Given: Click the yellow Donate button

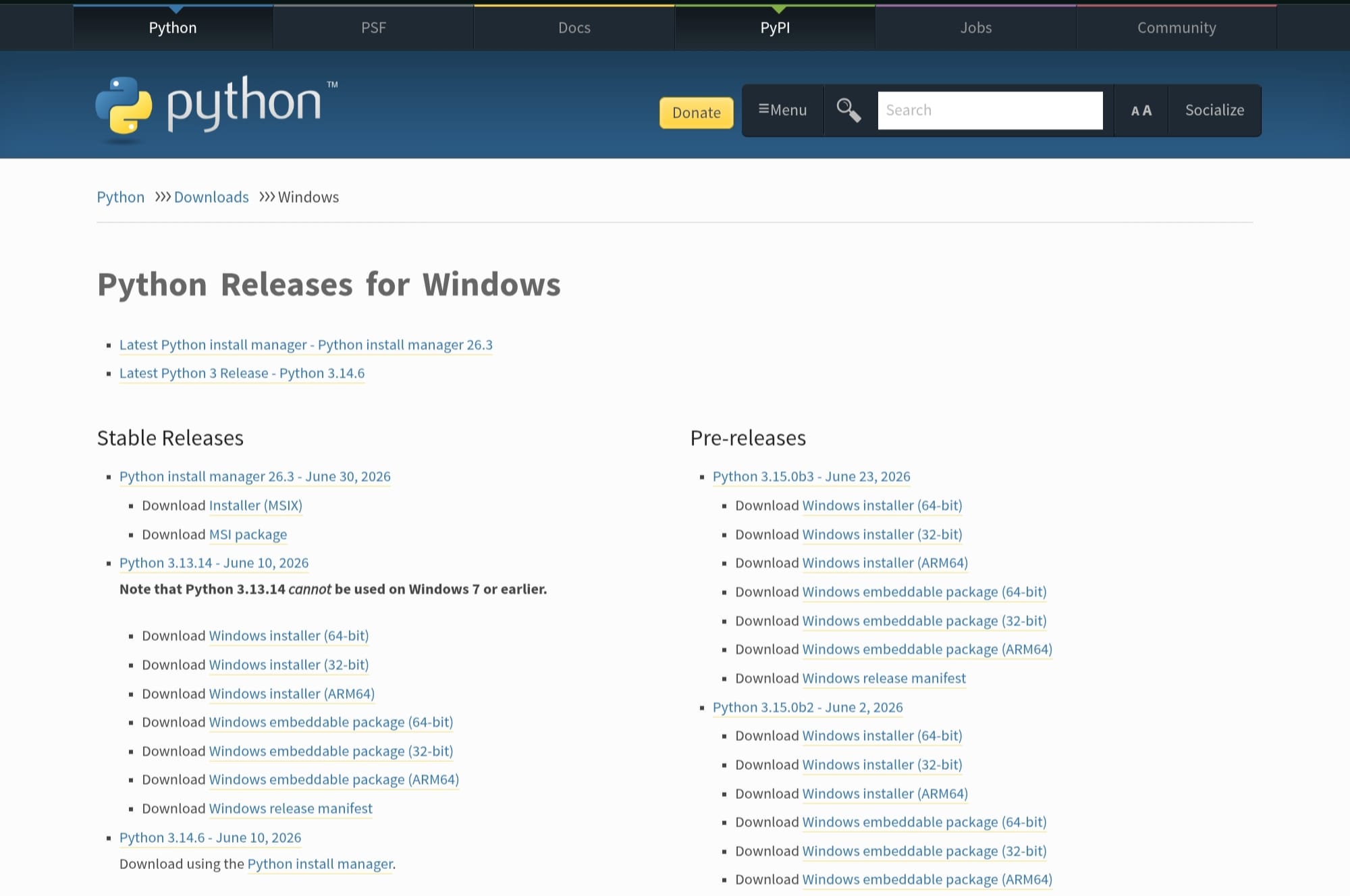Looking at the screenshot, I should coord(696,113).
